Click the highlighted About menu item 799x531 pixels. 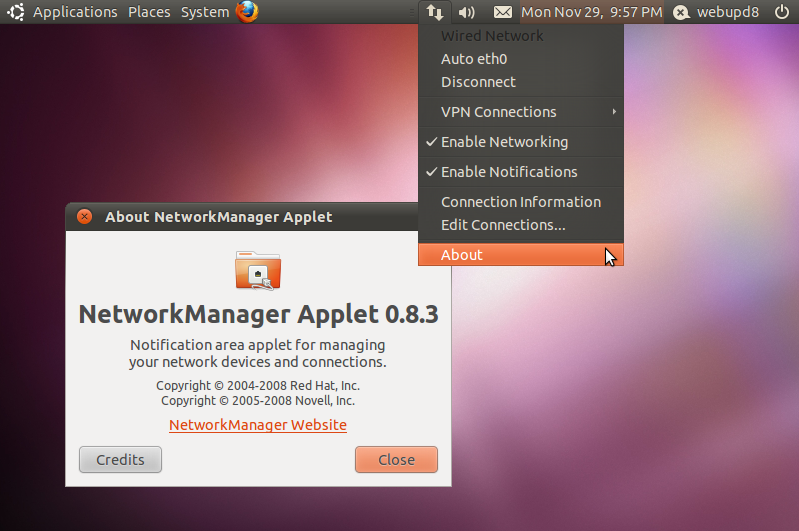521,254
